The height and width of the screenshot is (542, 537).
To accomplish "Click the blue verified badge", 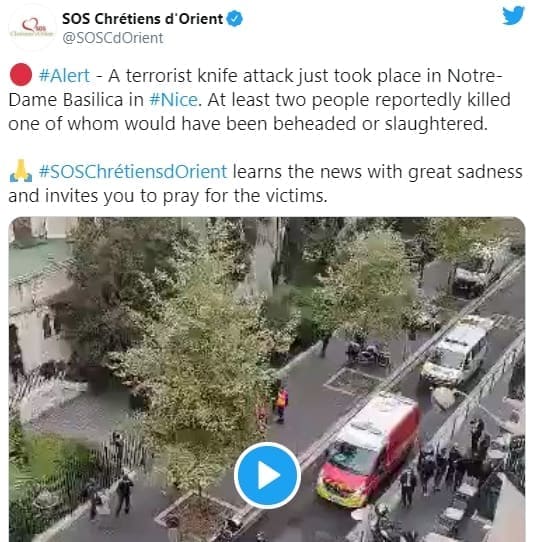I will tap(235, 19).
